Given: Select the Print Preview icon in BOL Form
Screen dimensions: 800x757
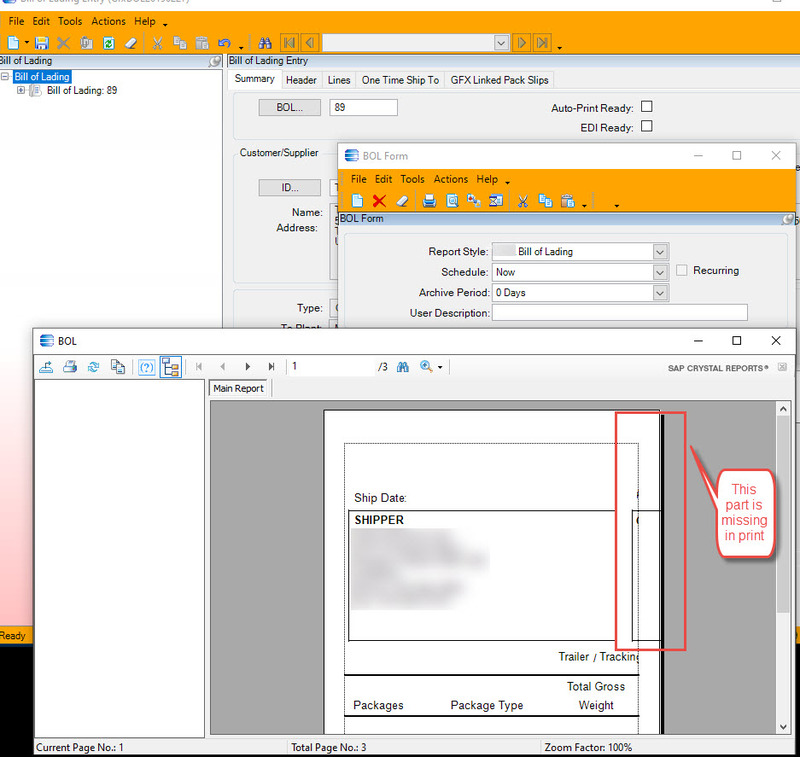Looking at the screenshot, I should 452,202.
